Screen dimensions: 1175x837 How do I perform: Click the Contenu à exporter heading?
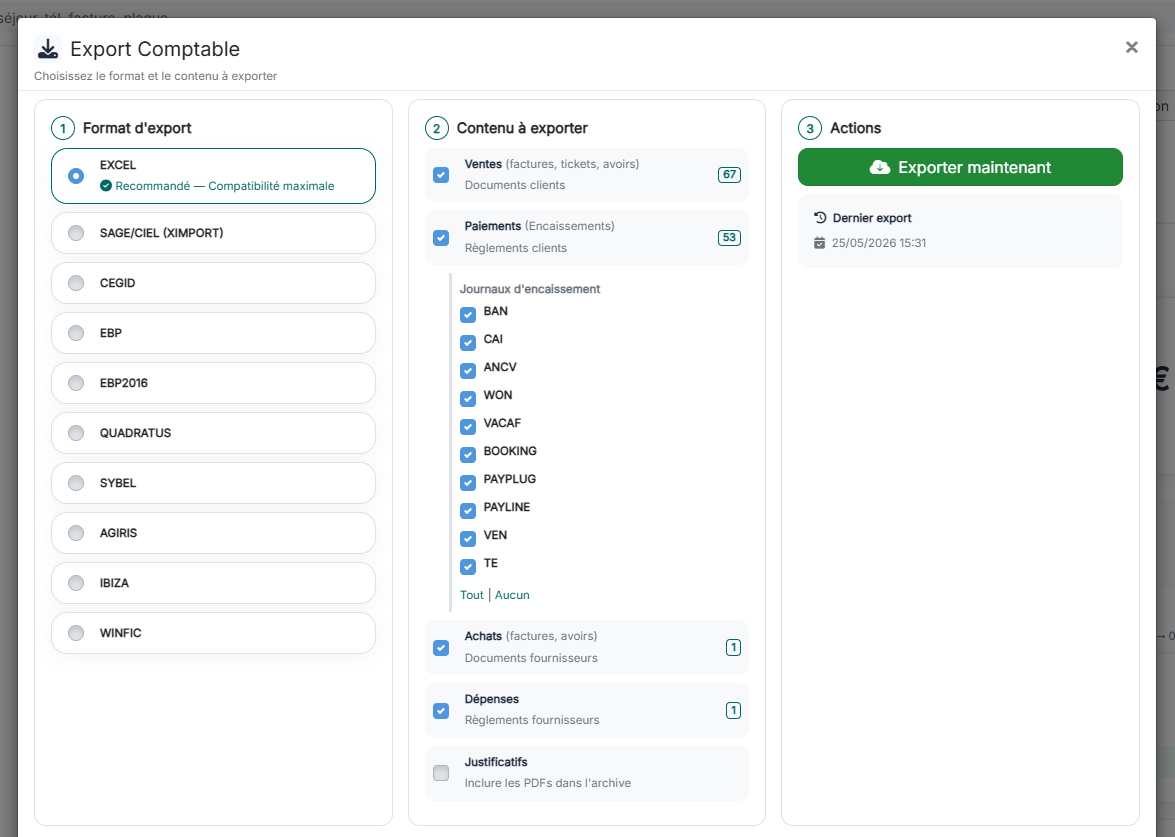coord(522,128)
